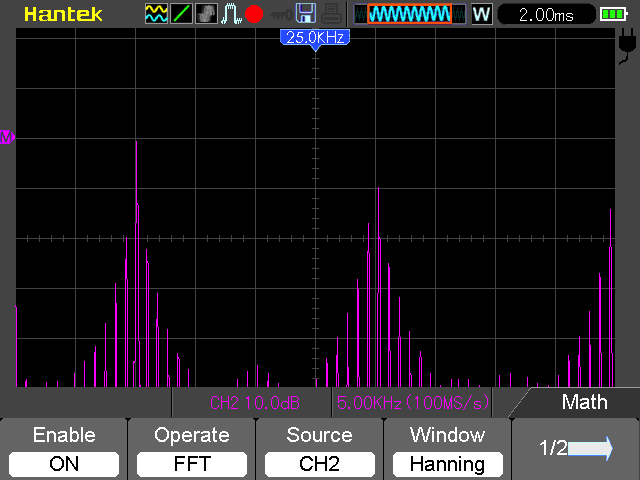Toggle the Enable ON setting
The height and width of the screenshot is (480, 640).
(64, 464)
